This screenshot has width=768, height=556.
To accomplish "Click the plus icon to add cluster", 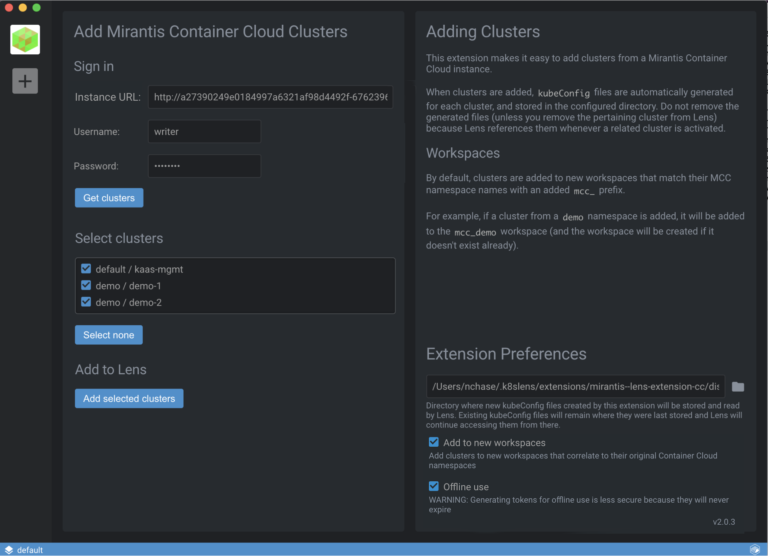I will (25, 81).
